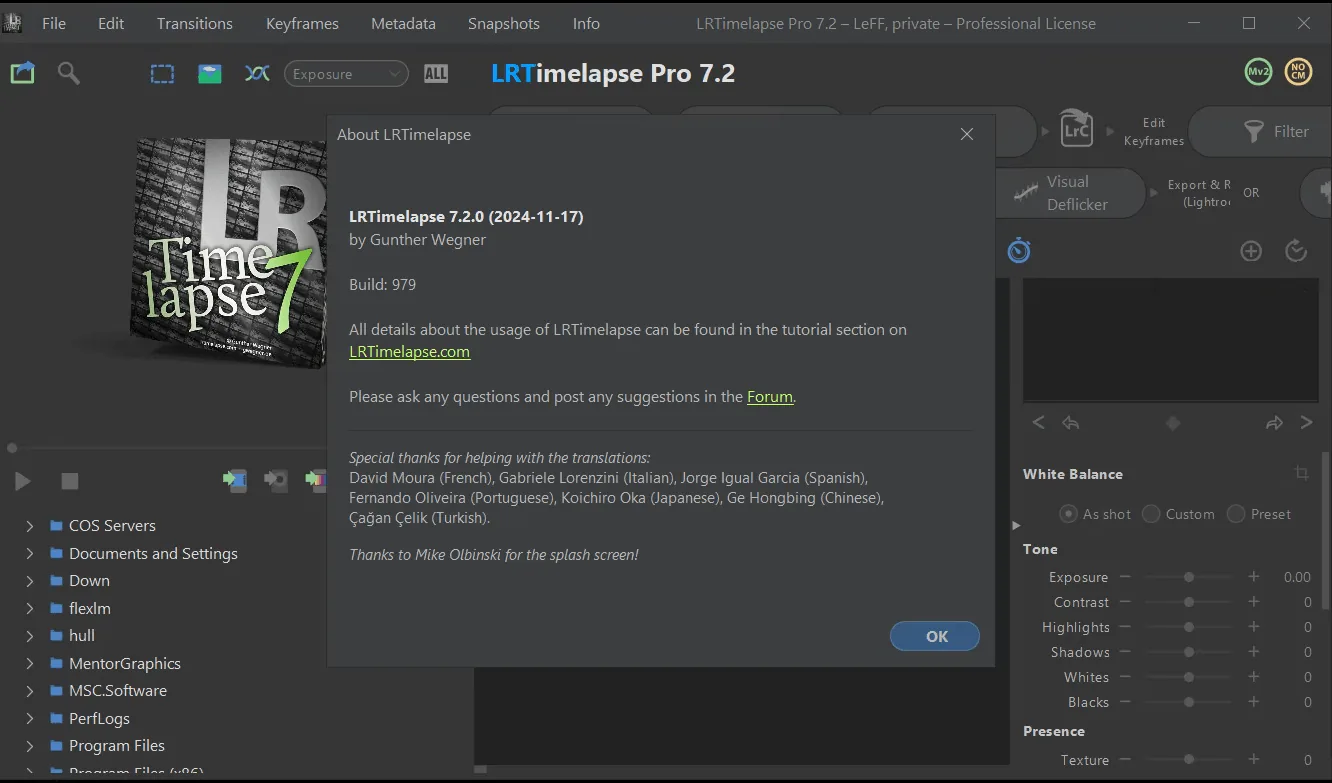The height and width of the screenshot is (783, 1332).
Task: Select the Custom white balance option
Action: 1178,514
